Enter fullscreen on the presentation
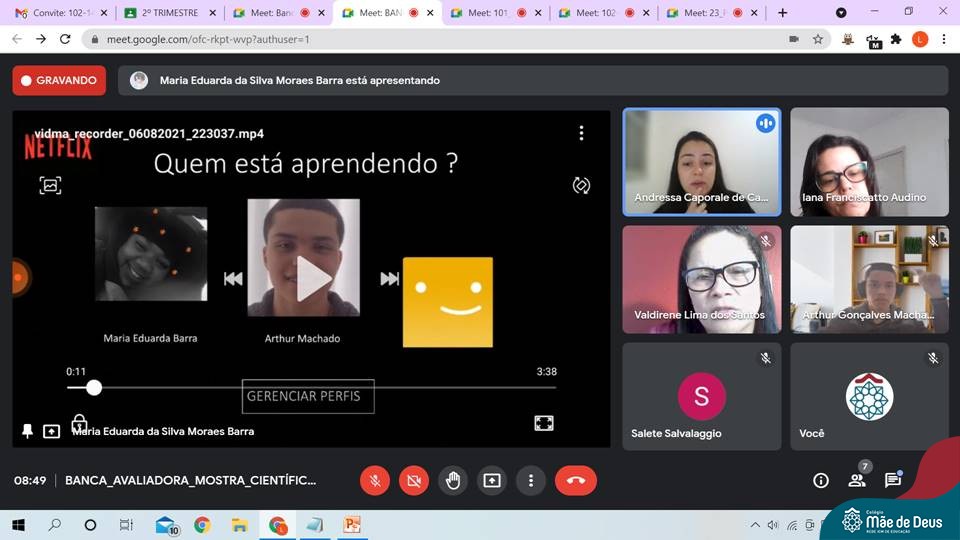This screenshot has height=540, width=960. (544, 423)
